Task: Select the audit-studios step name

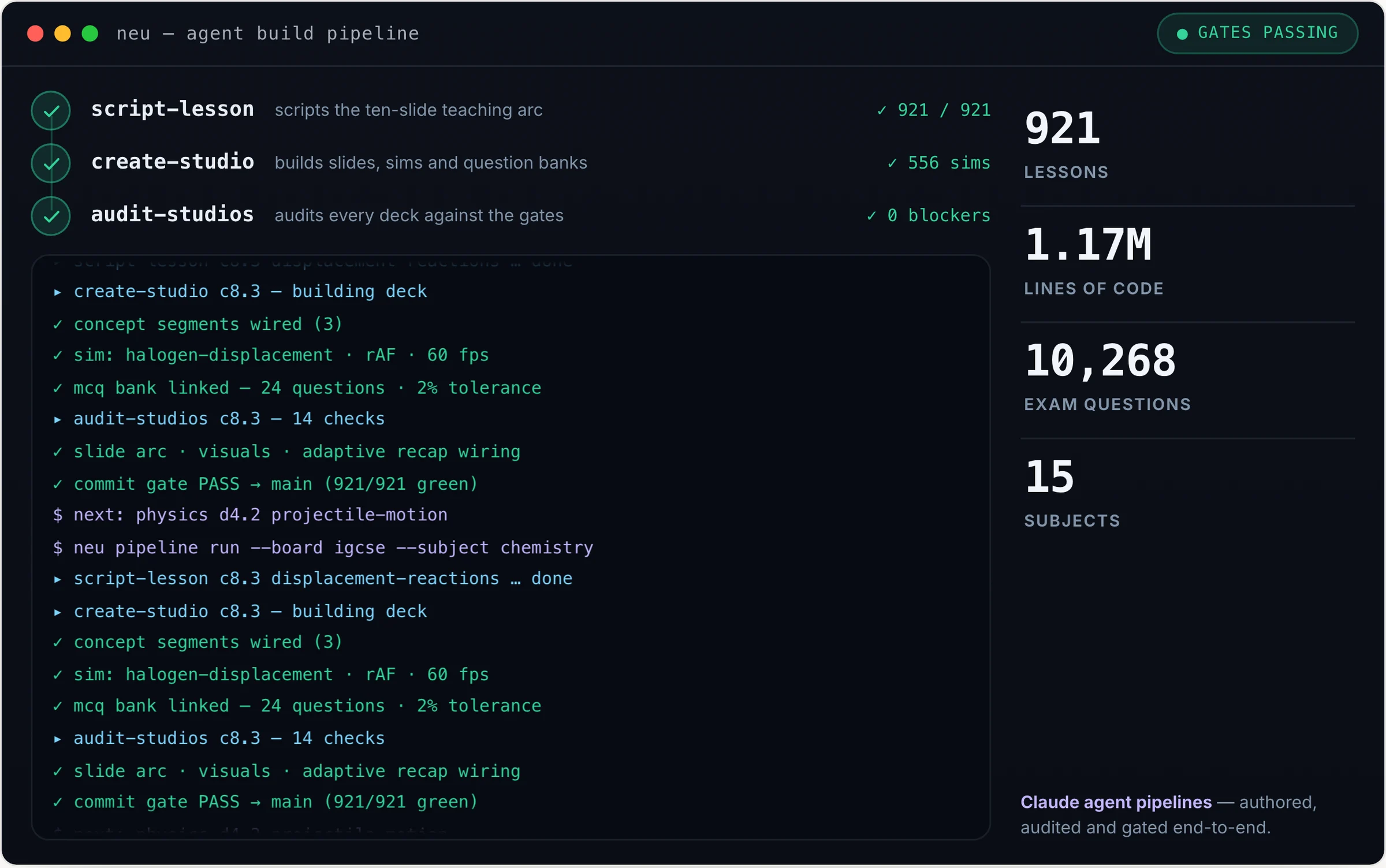Action: coord(173,214)
